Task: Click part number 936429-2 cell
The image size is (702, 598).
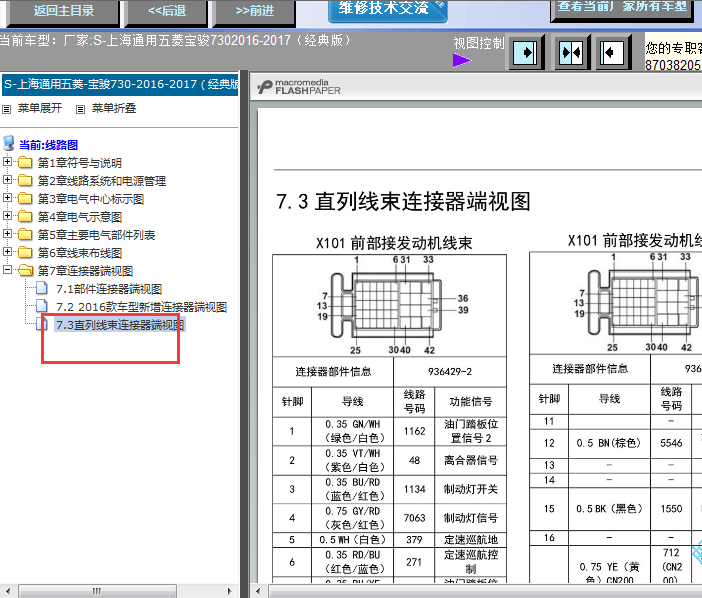Action: (x=450, y=372)
